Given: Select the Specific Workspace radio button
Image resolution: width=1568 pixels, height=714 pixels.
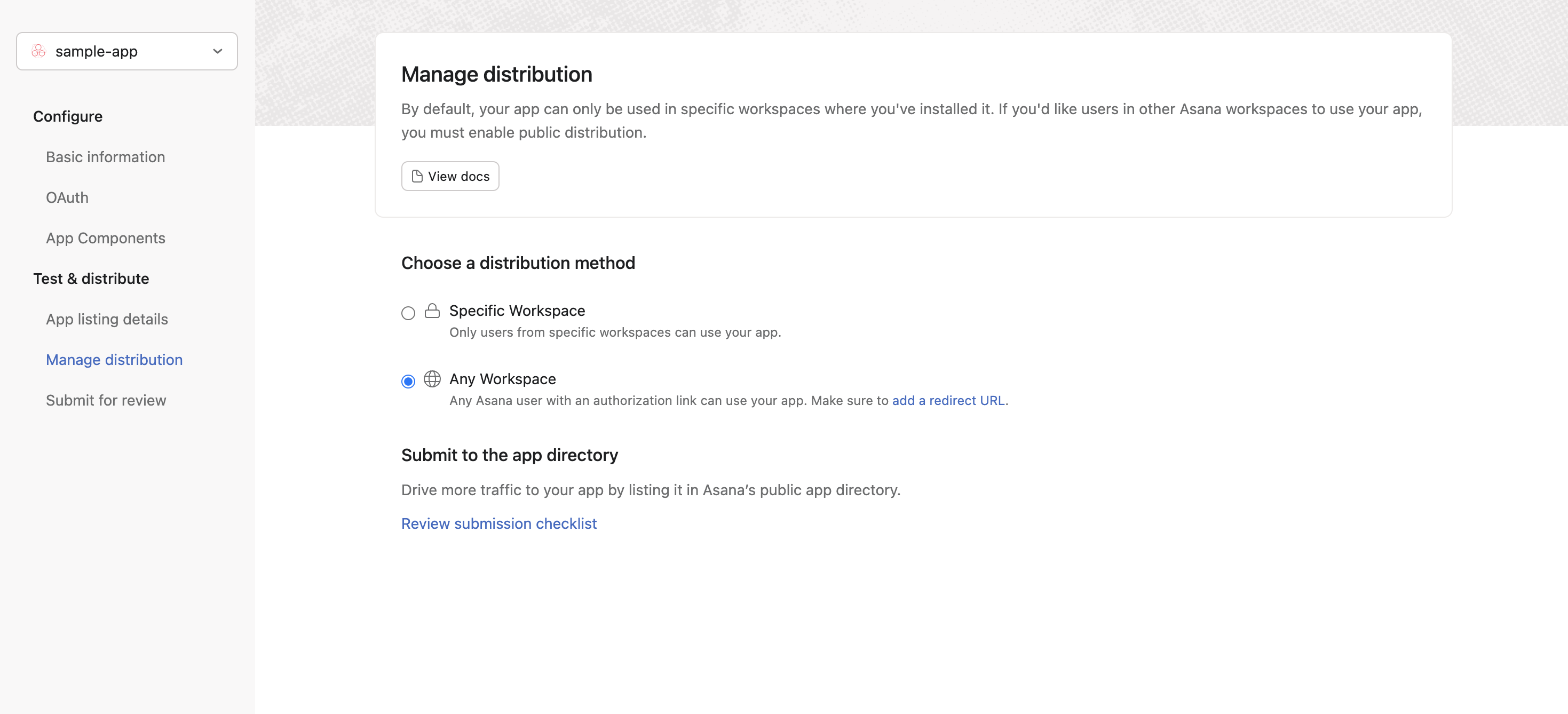Looking at the screenshot, I should point(408,313).
